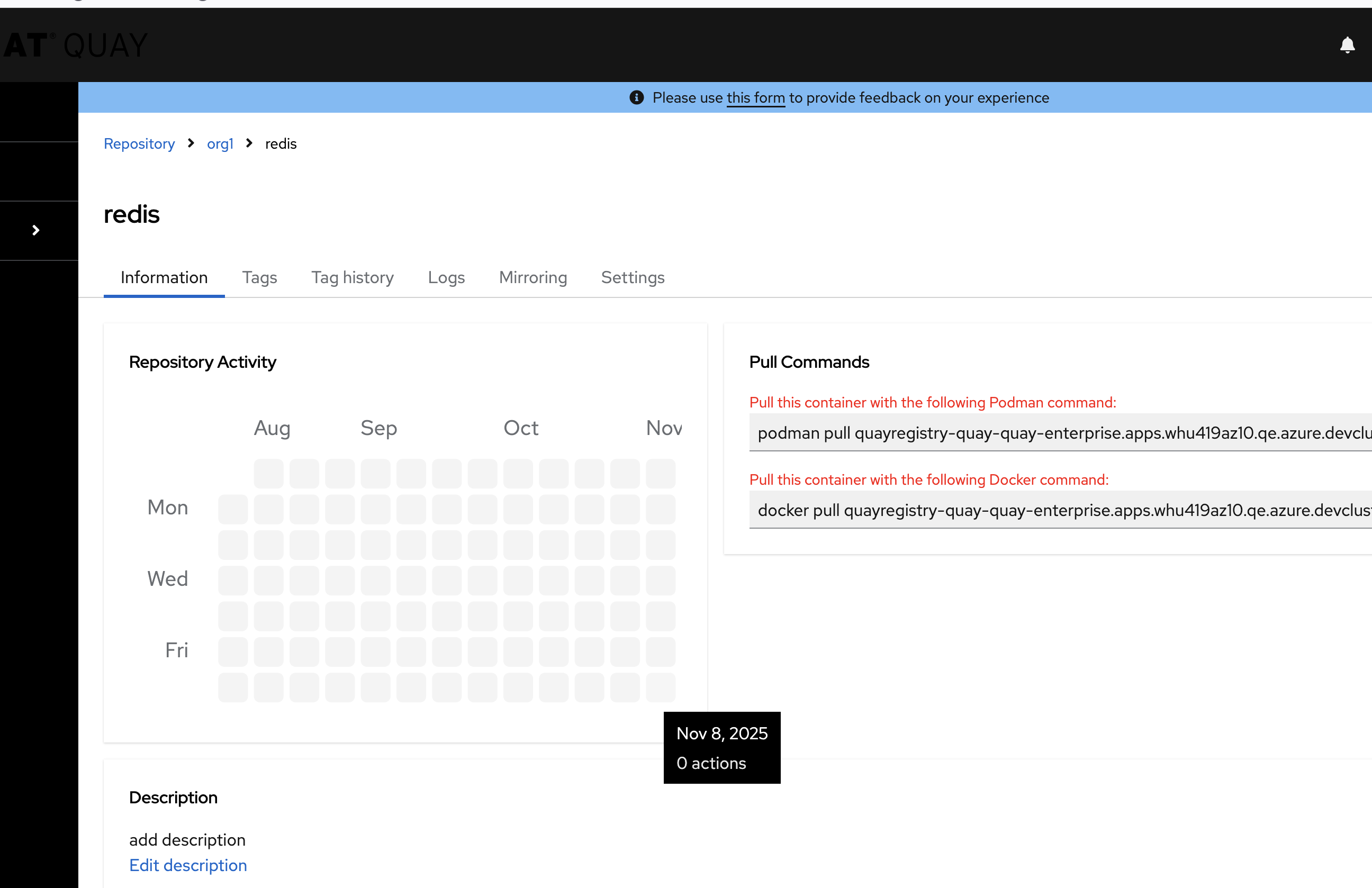Viewport: 1372px width, 888px height.
Task: Open the Logs tab
Action: point(446,278)
